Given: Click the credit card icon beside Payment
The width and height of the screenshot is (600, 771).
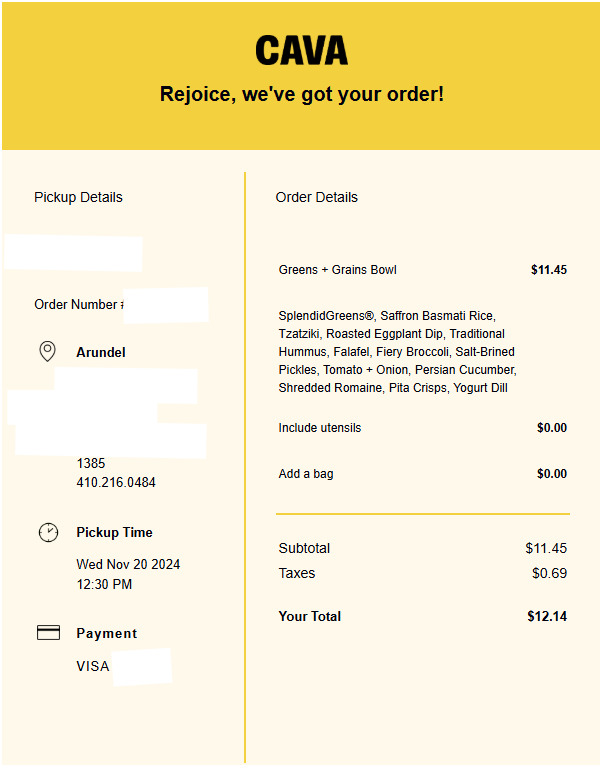Looking at the screenshot, I should coord(48,633).
